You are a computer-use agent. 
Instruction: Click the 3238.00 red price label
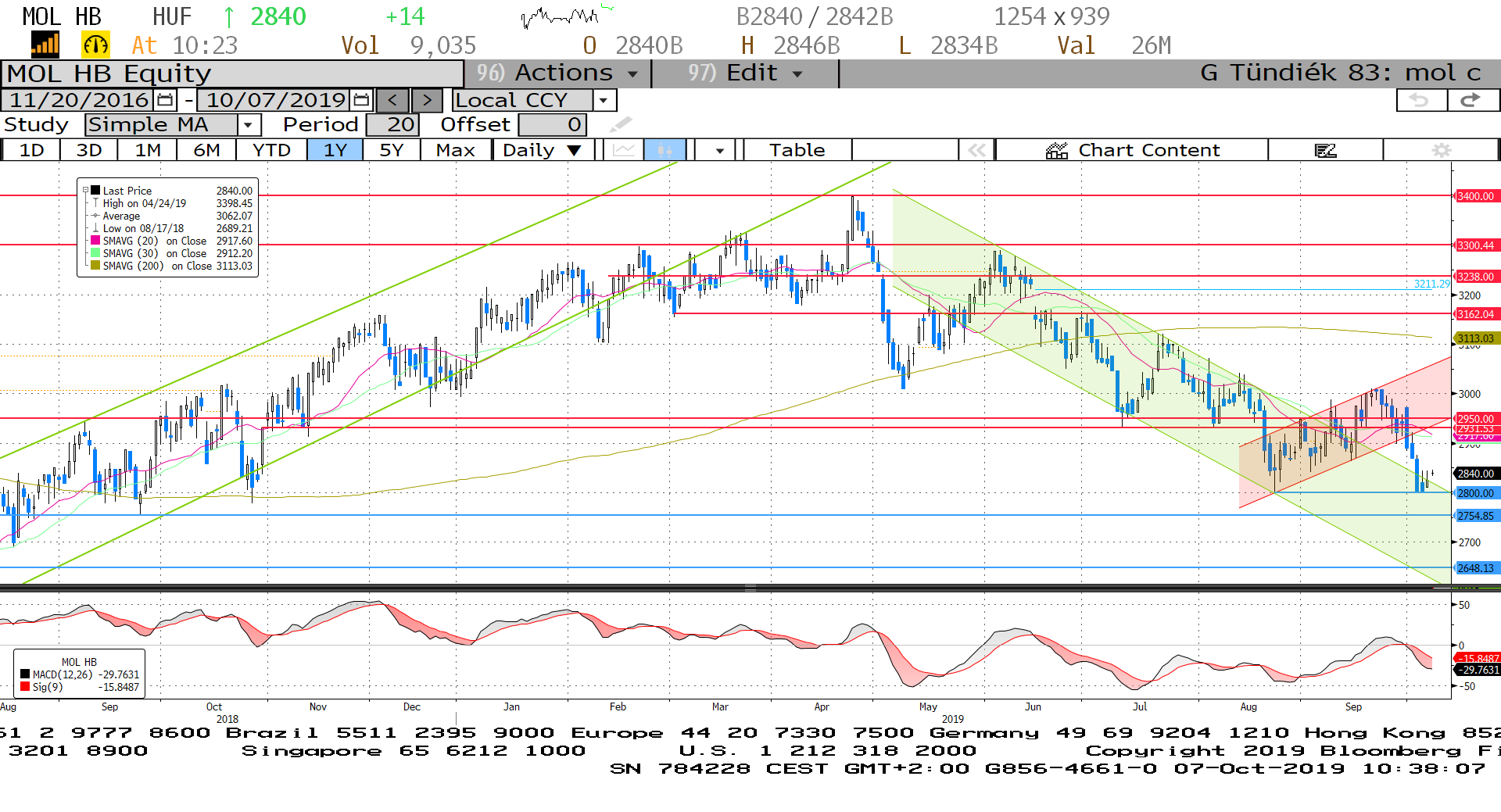[1475, 277]
